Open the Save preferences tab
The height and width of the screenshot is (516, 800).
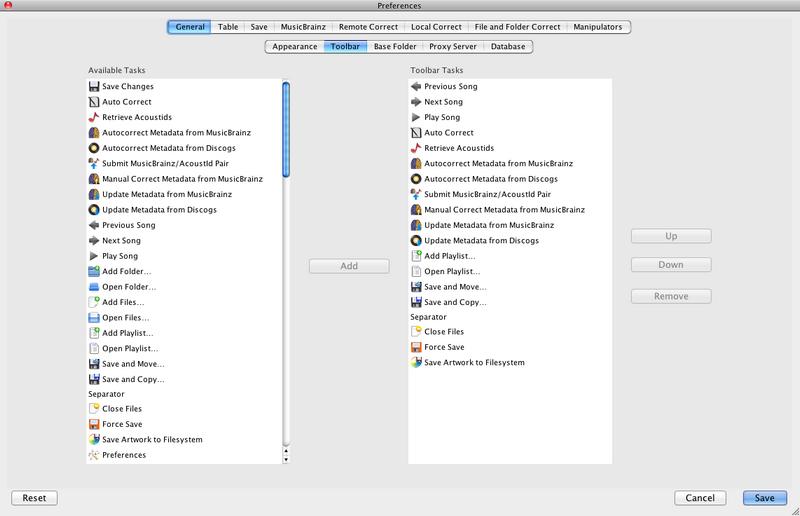[x=259, y=27]
